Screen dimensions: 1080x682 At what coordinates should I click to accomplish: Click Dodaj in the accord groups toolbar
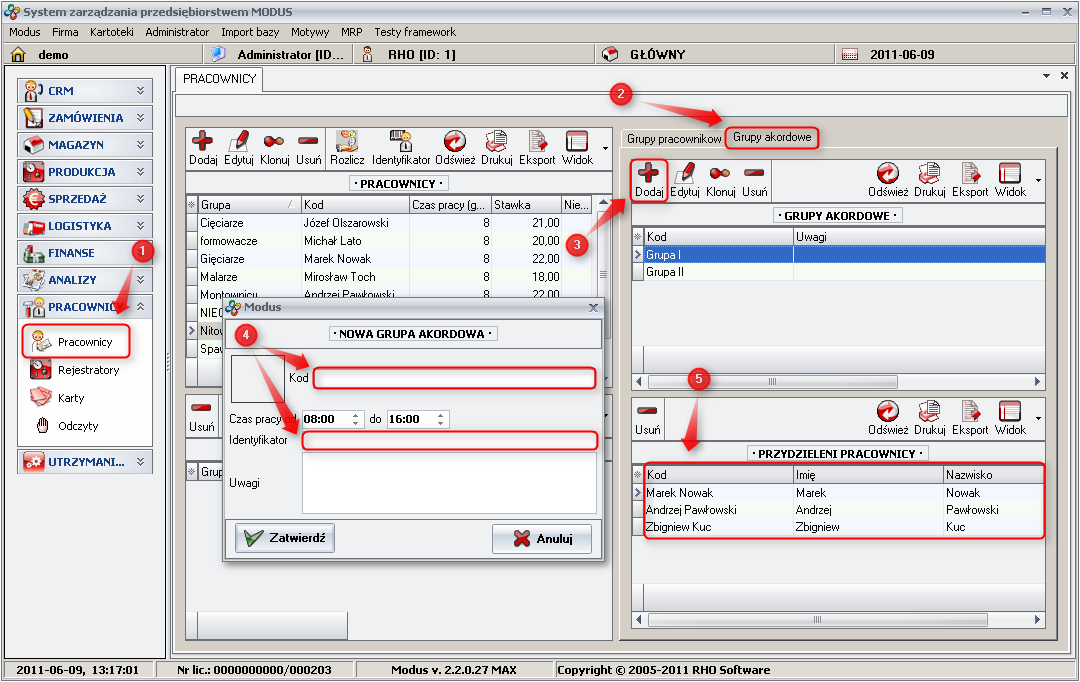649,180
